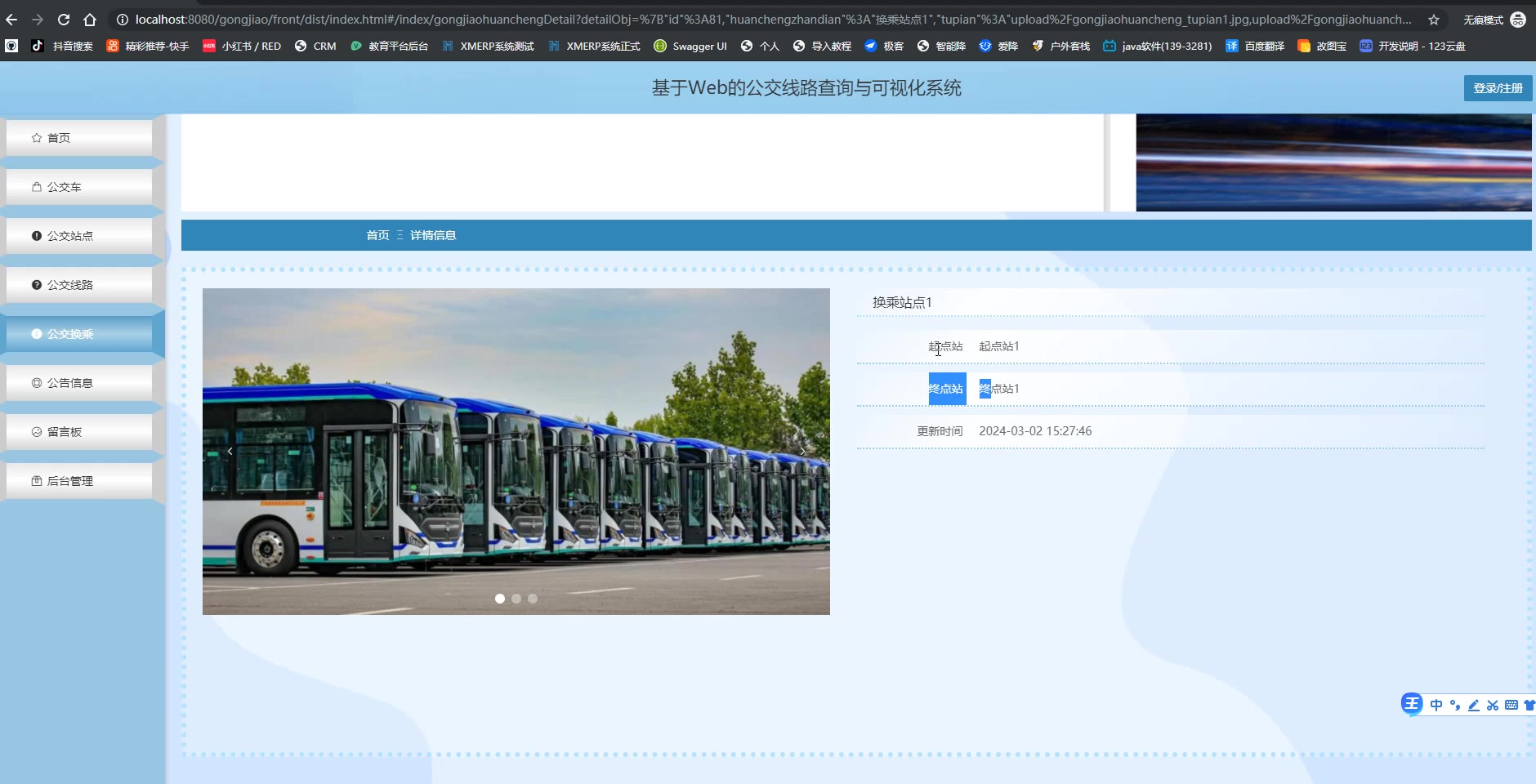Open the 个人 bookmark
Viewport: 1536px width, 784px height.
(x=760, y=47)
